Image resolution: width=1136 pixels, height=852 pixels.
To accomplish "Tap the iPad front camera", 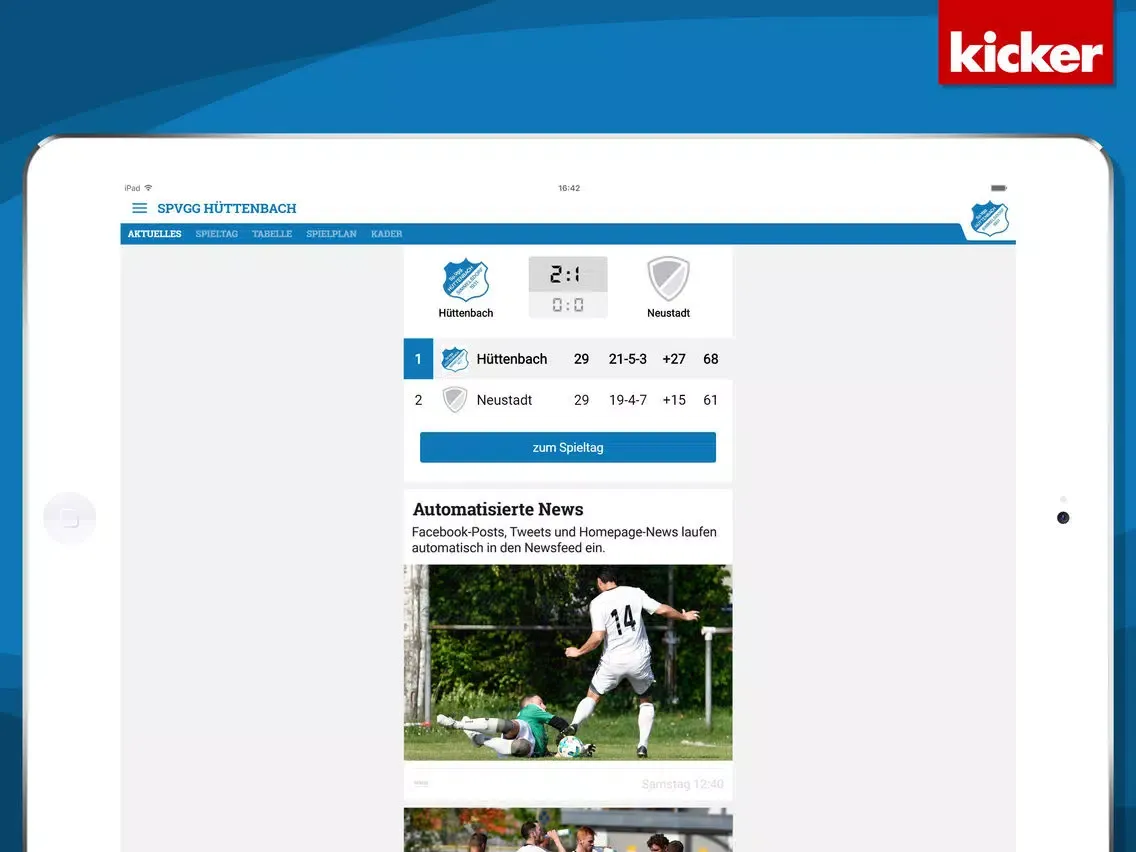I will (1063, 518).
